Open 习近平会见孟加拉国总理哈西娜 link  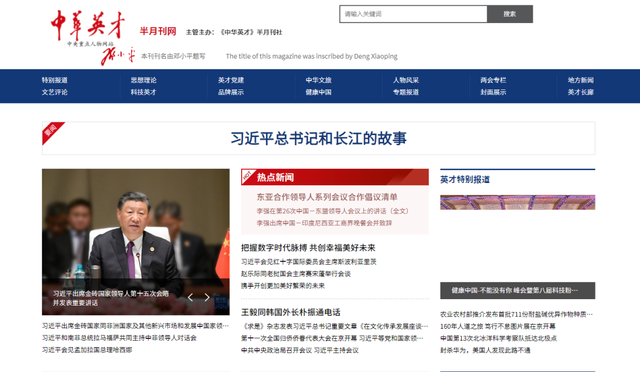point(87,350)
